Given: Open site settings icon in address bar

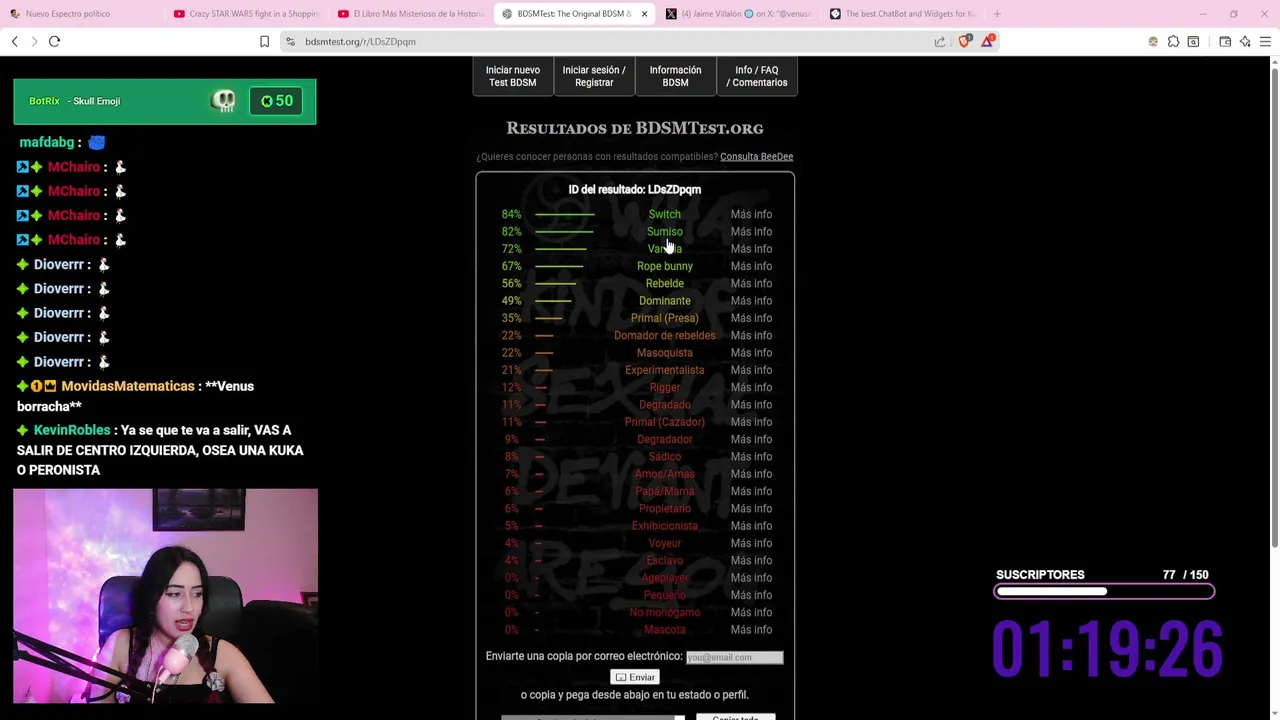Looking at the screenshot, I should (290, 41).
